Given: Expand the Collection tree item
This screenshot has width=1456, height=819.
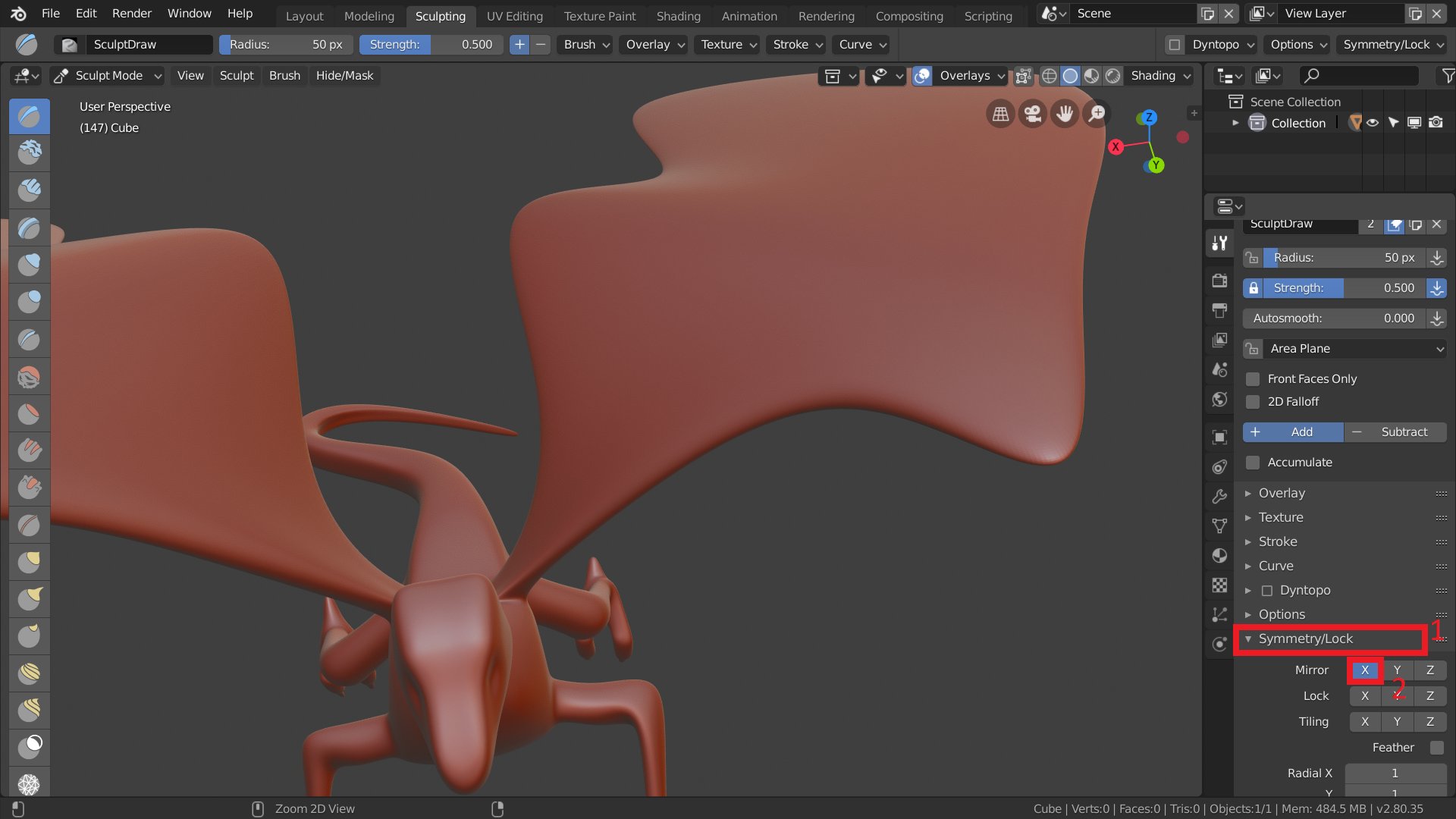Looking at the screenshot, I should 1235,123.
